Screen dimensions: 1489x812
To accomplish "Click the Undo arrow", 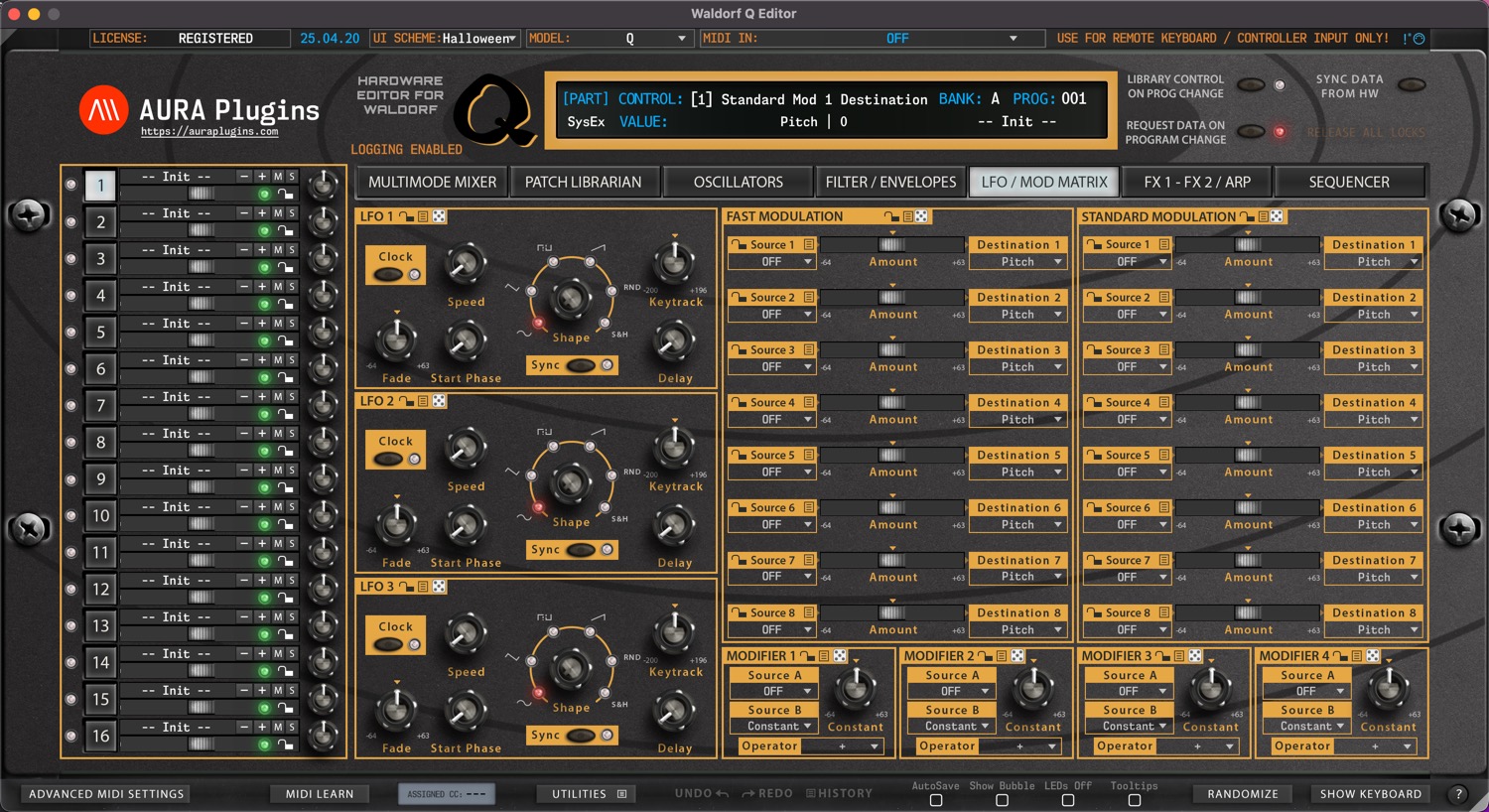I will click(x=722, y=793).
